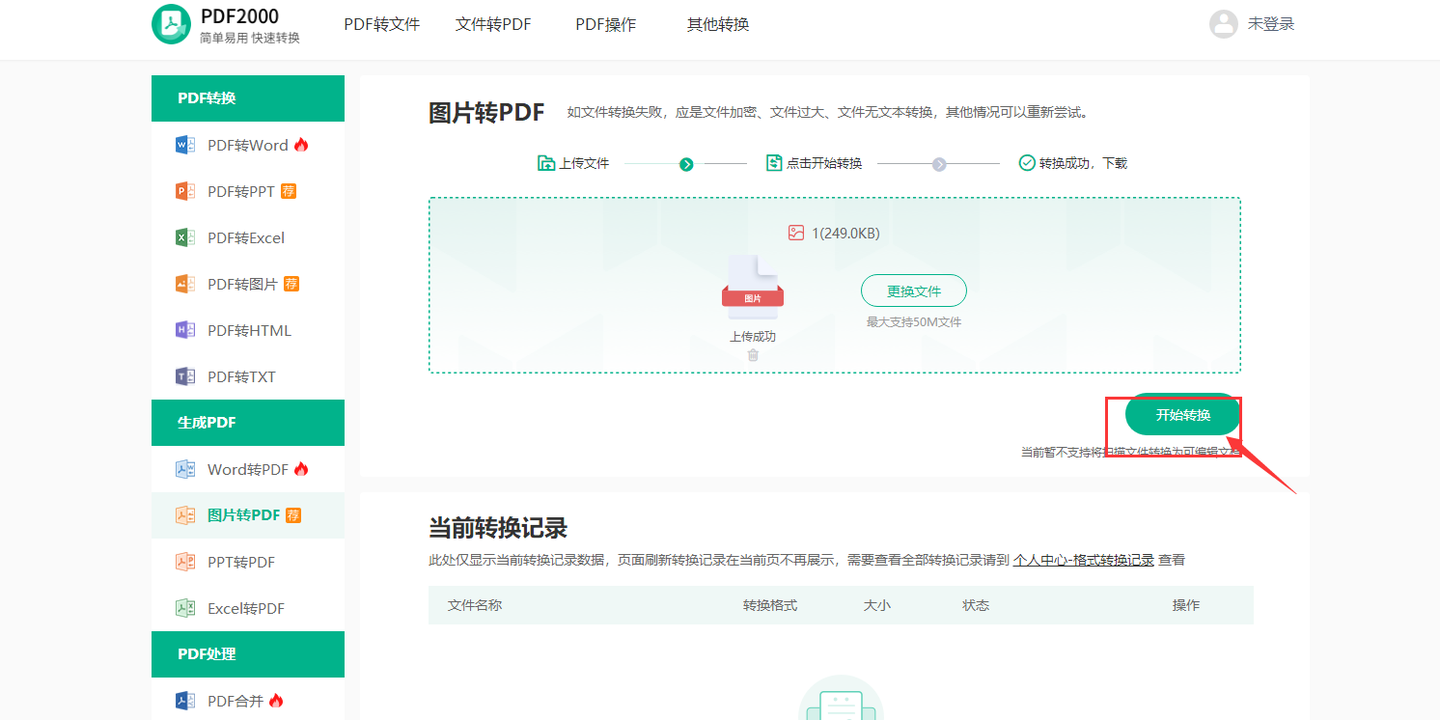This screenshot has width=1440, height=720.
Task: Click the Word icon next to PDF转Word
Action: click(x=185, y=145)
